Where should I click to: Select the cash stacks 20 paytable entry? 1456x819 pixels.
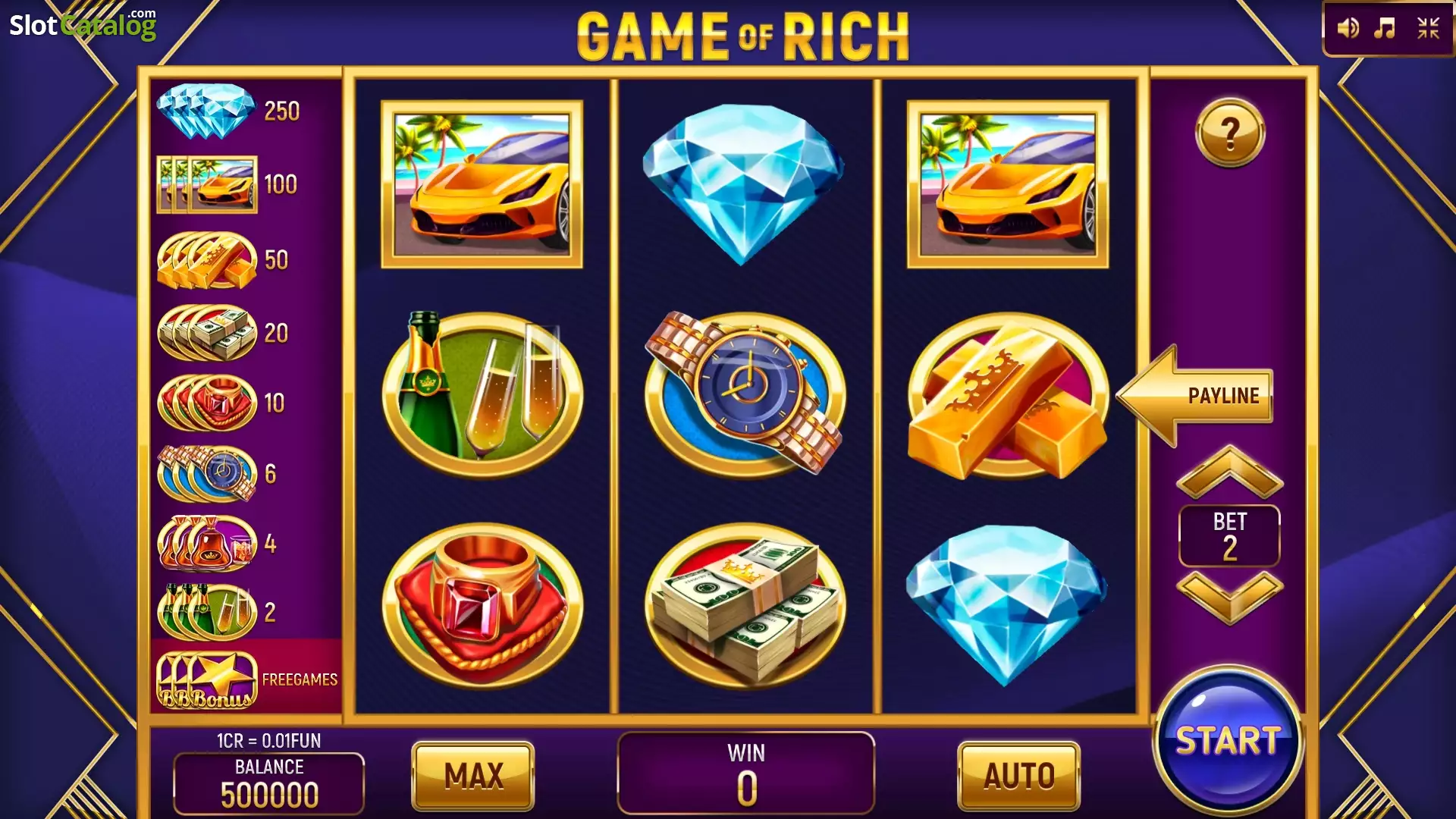(x=223, y=332)
